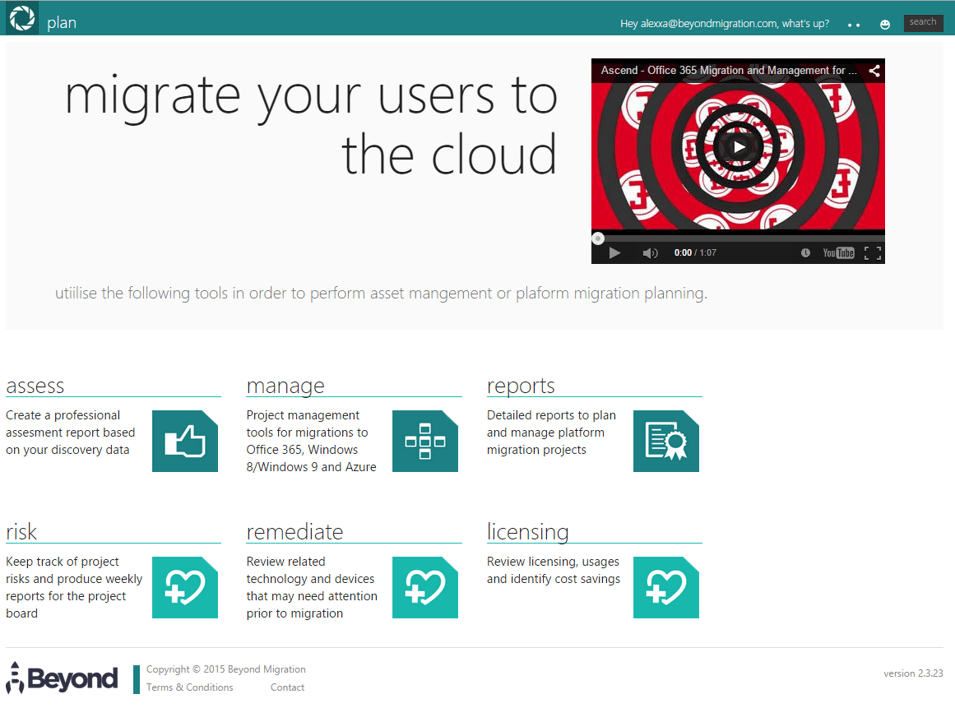The height and width of the screenshot is (708, 955).
Task: Click the video progress bar scrubber
Action: [598, 238]
